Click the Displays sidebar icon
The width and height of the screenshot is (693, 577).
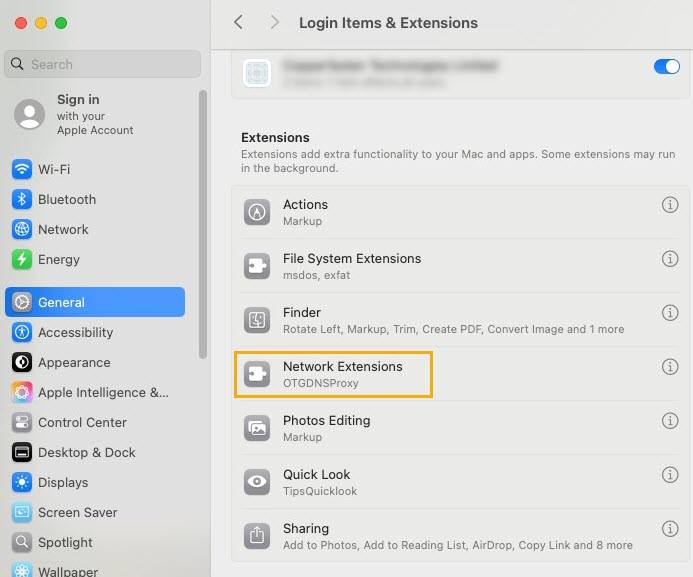[22, 483]
